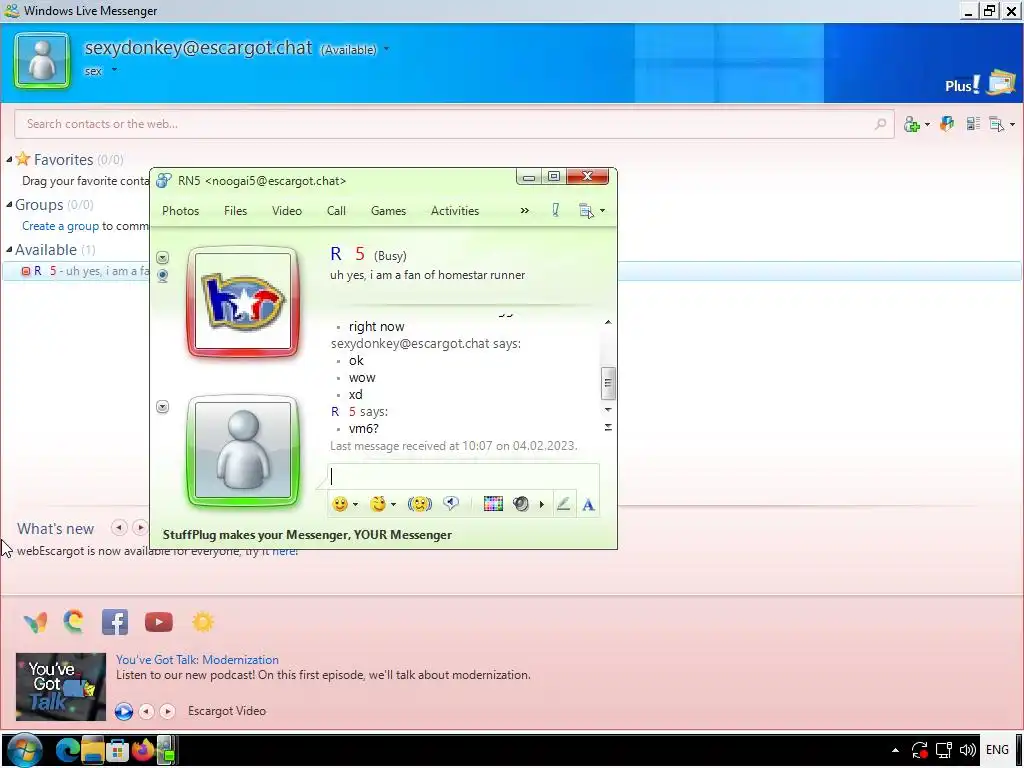Open Files menu in conversation window
The image size is (1024, 768).
click(x=235, y=210)
